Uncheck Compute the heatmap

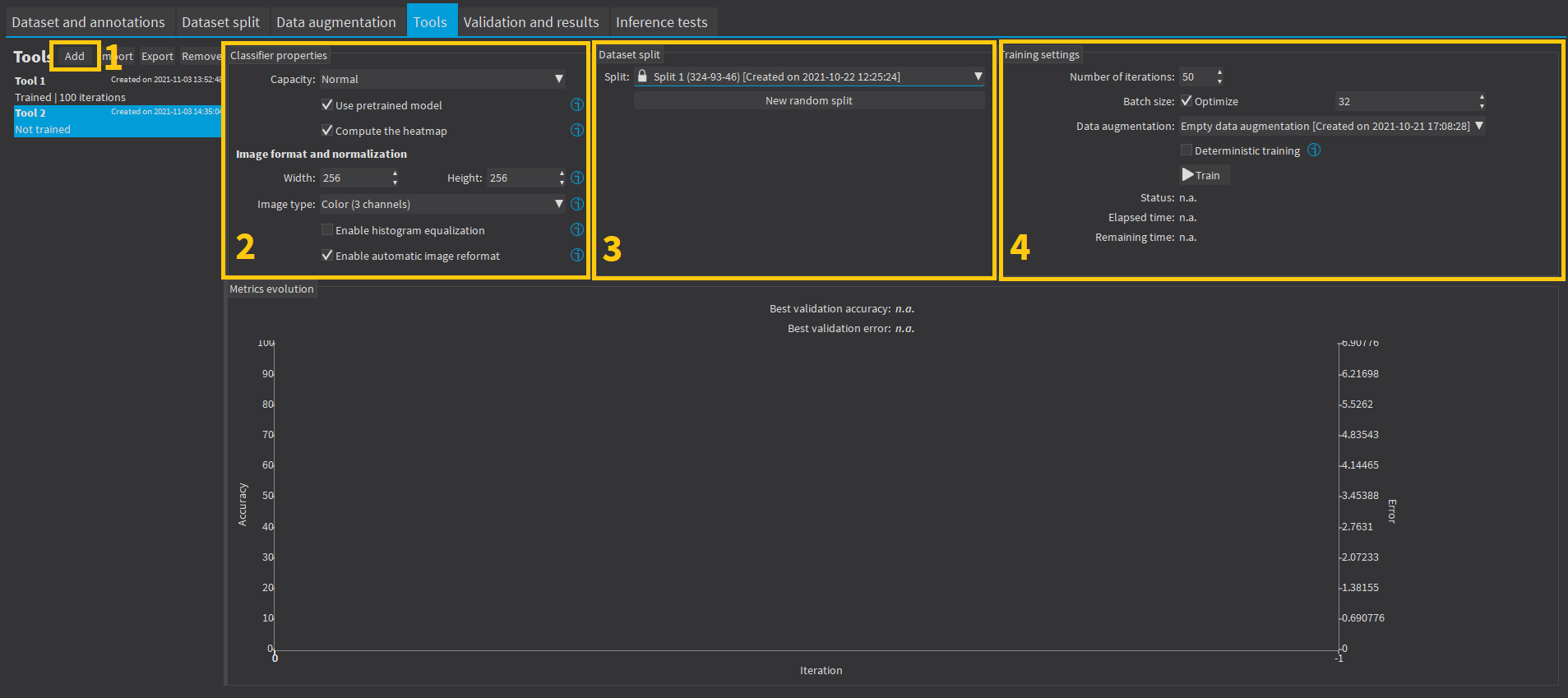coord(327,130)
